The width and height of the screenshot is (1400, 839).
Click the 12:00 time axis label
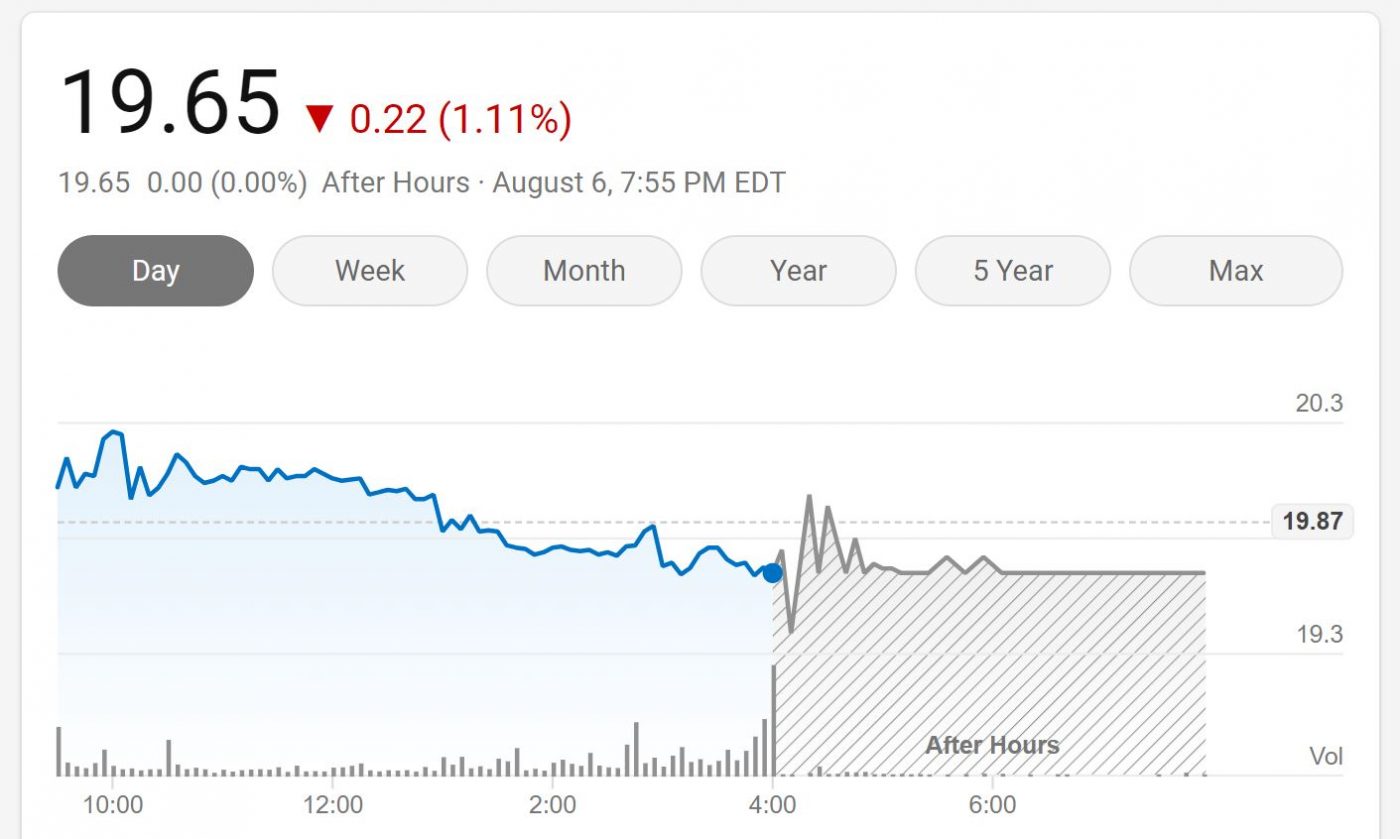click(x=332, y=805)
